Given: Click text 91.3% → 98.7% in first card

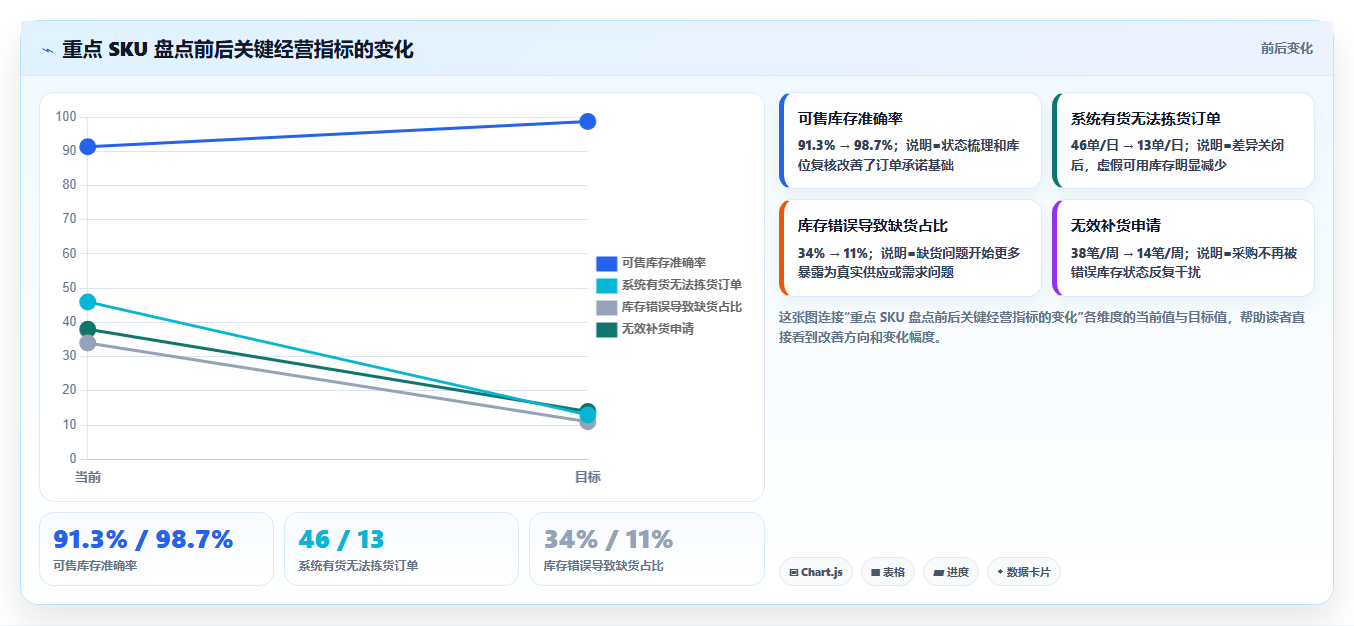Looking at the screenshot, I should click(846, 146).
